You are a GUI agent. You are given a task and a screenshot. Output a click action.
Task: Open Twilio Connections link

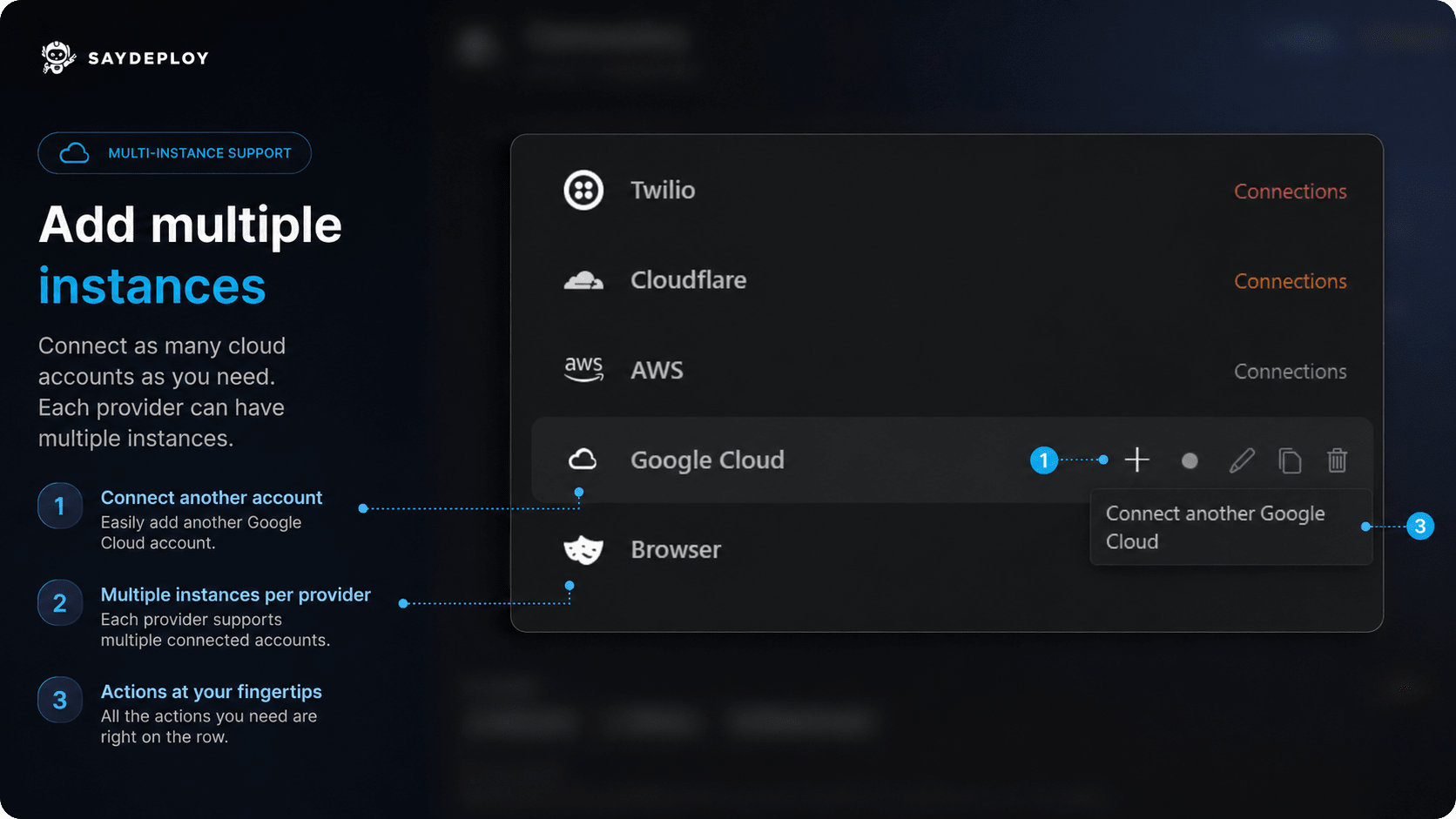point(1291,191)
